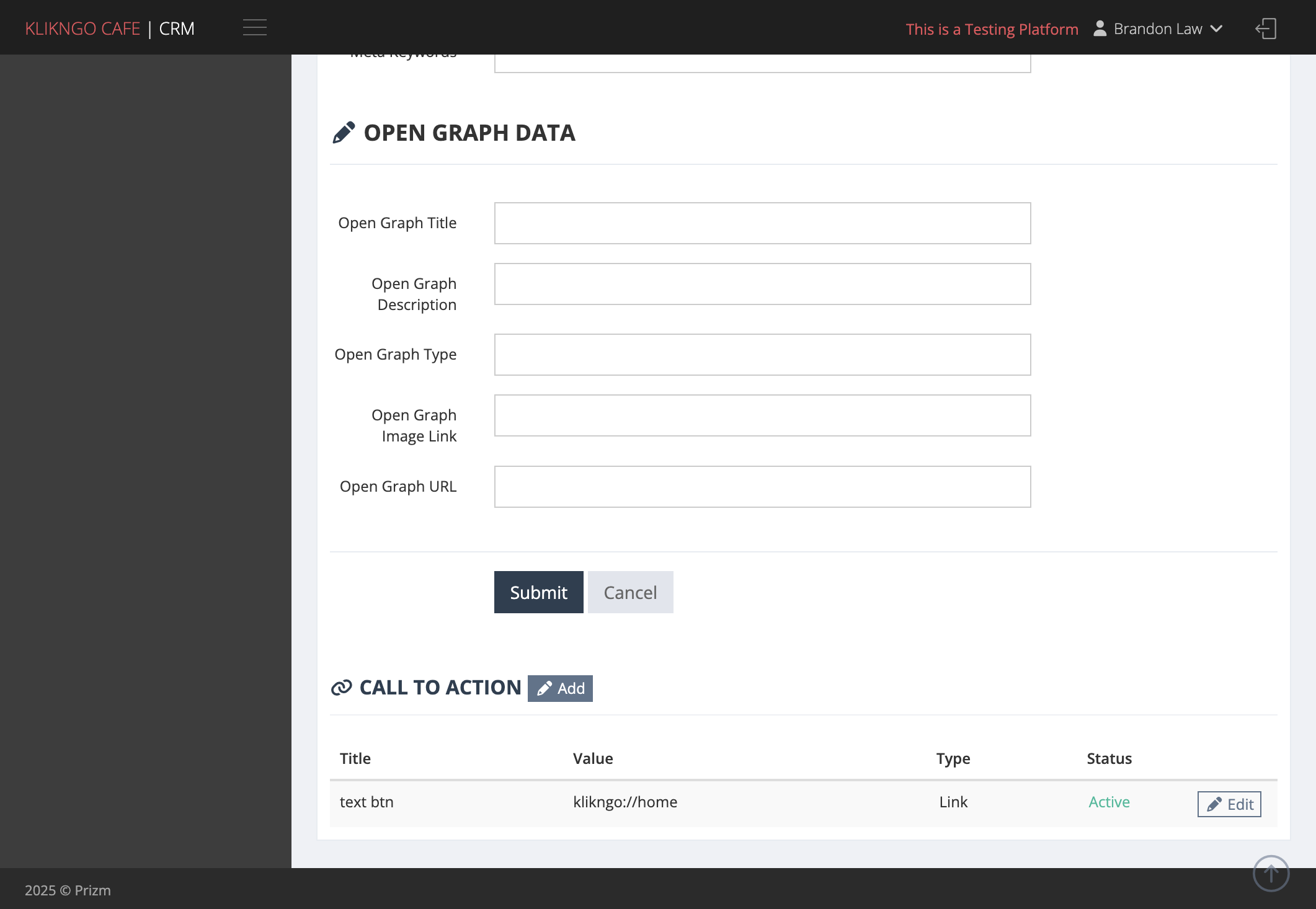Click the logout icon in header
Image resolution: width=1316 pixels, height=909 pixels.
1266,29
